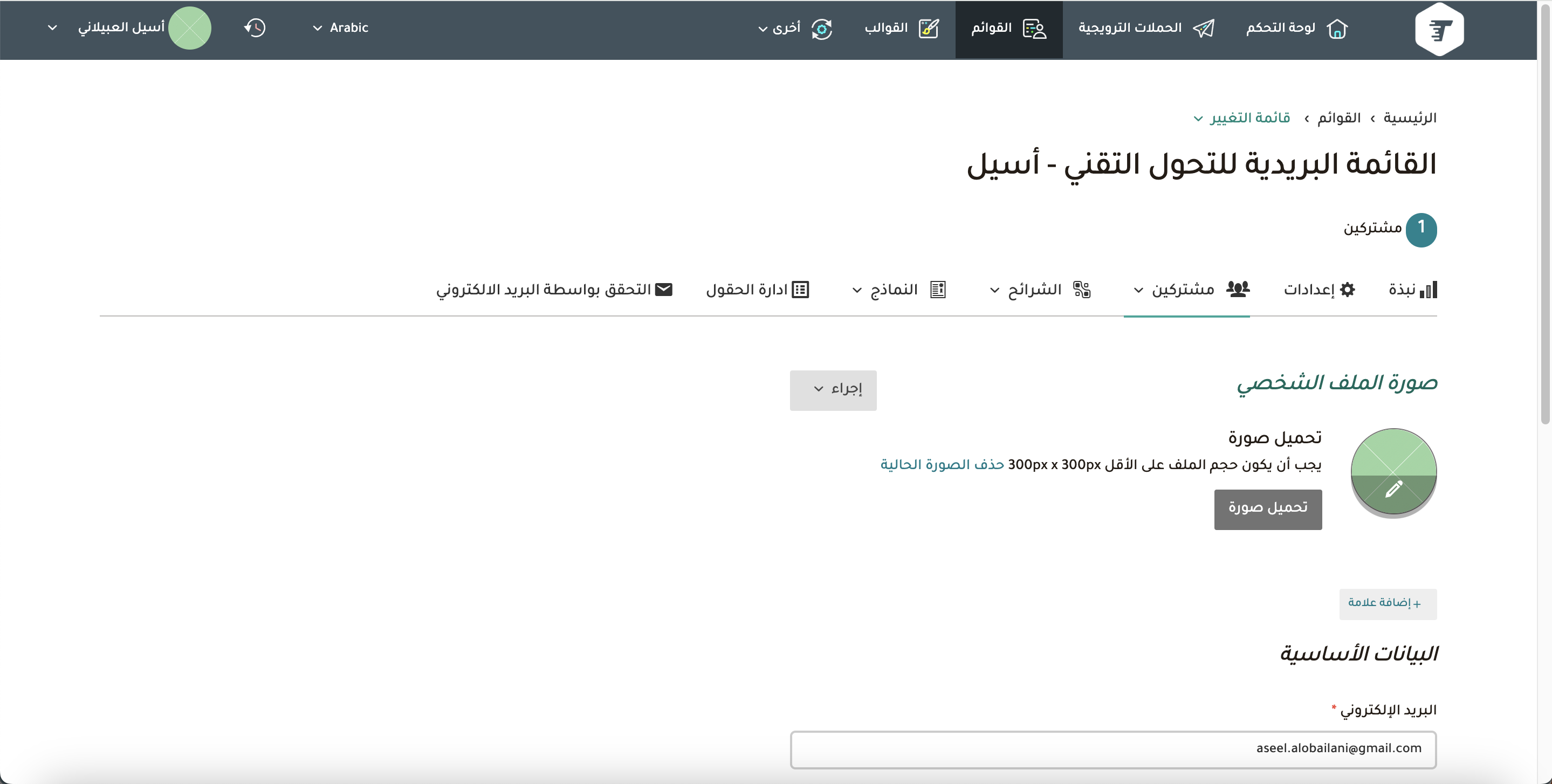Open the activity history clock icon
The image size is (1552, 784).
(x=255, y=27)
